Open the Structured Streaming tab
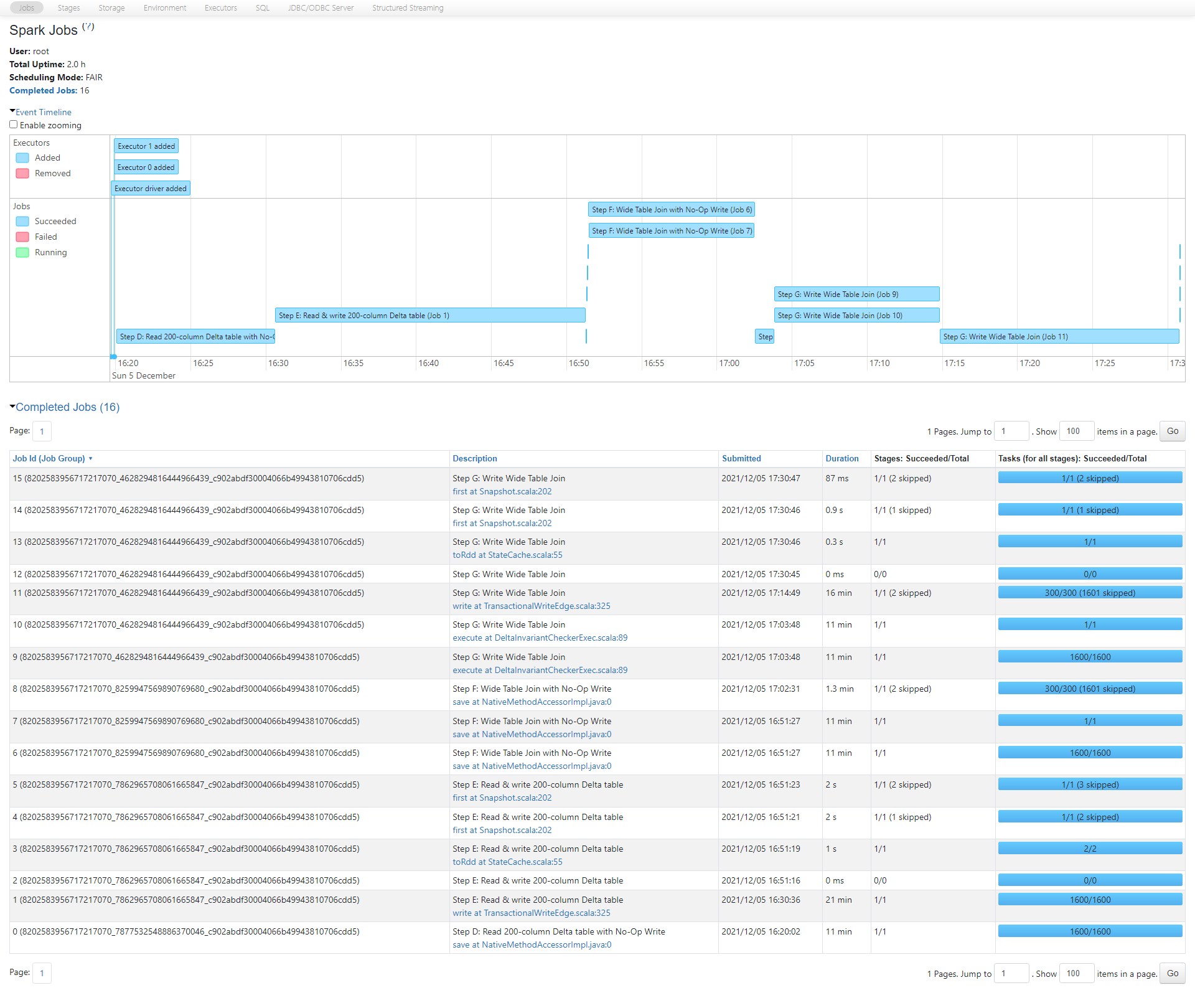The height and width of the screenshot is (1008, 1195). click(408, 8)
